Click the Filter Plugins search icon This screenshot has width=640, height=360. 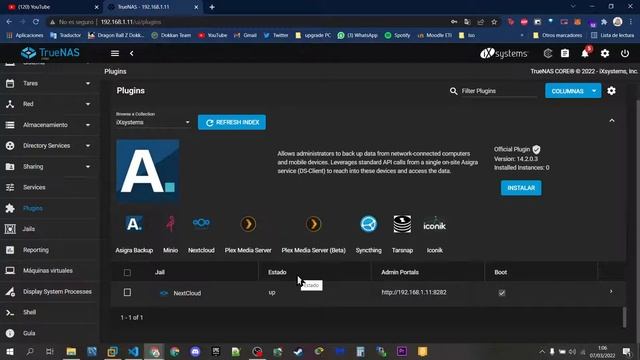[x=453, y=91]
